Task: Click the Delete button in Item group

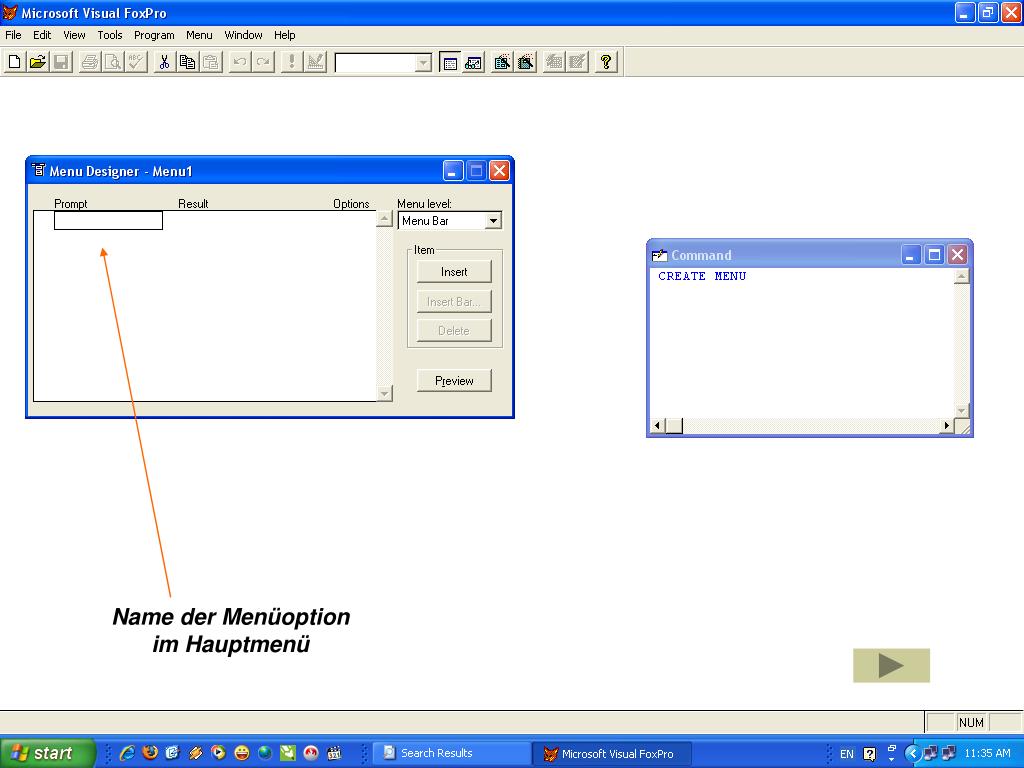Action: [x=454, y=330]
